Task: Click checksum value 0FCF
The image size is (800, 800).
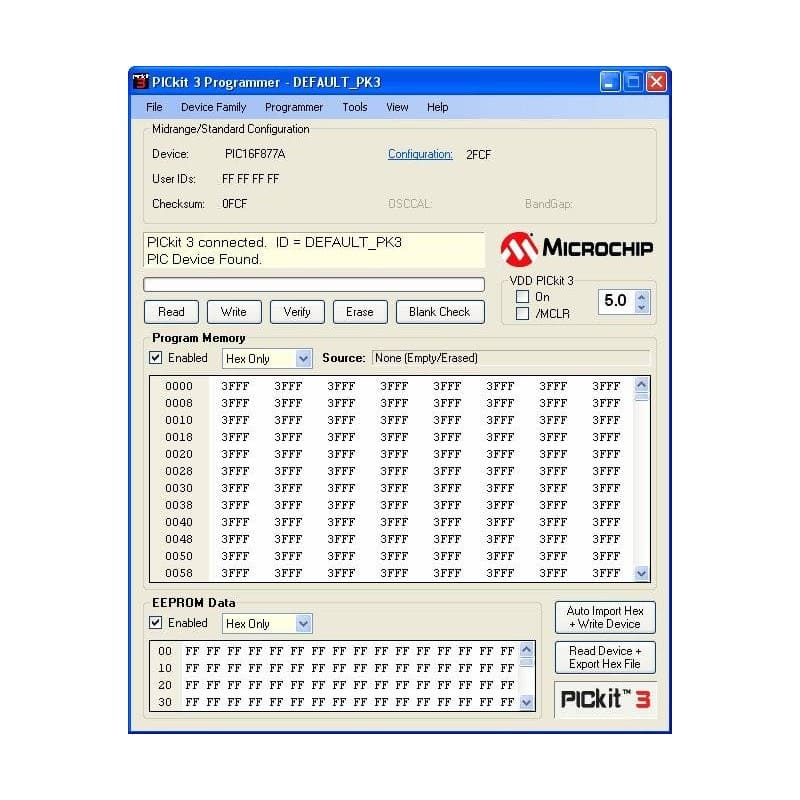Action: [x=235, y=204]
